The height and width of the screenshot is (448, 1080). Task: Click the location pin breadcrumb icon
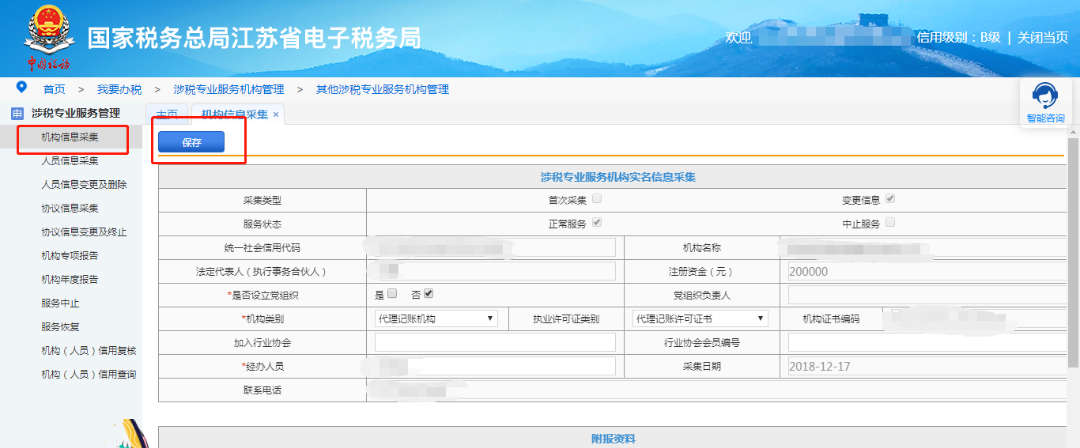21,88
